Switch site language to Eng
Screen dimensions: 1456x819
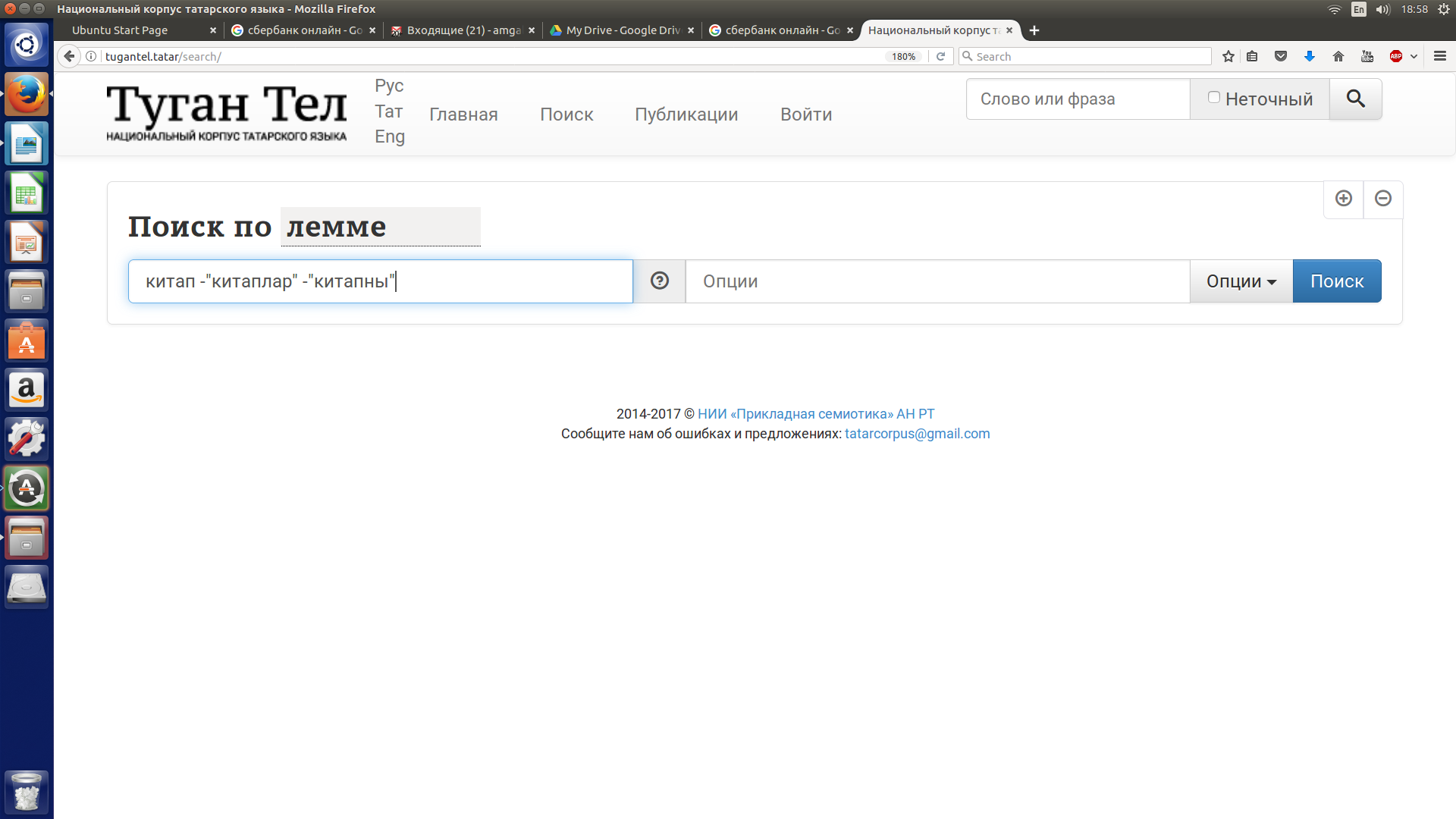coord(389,136)
